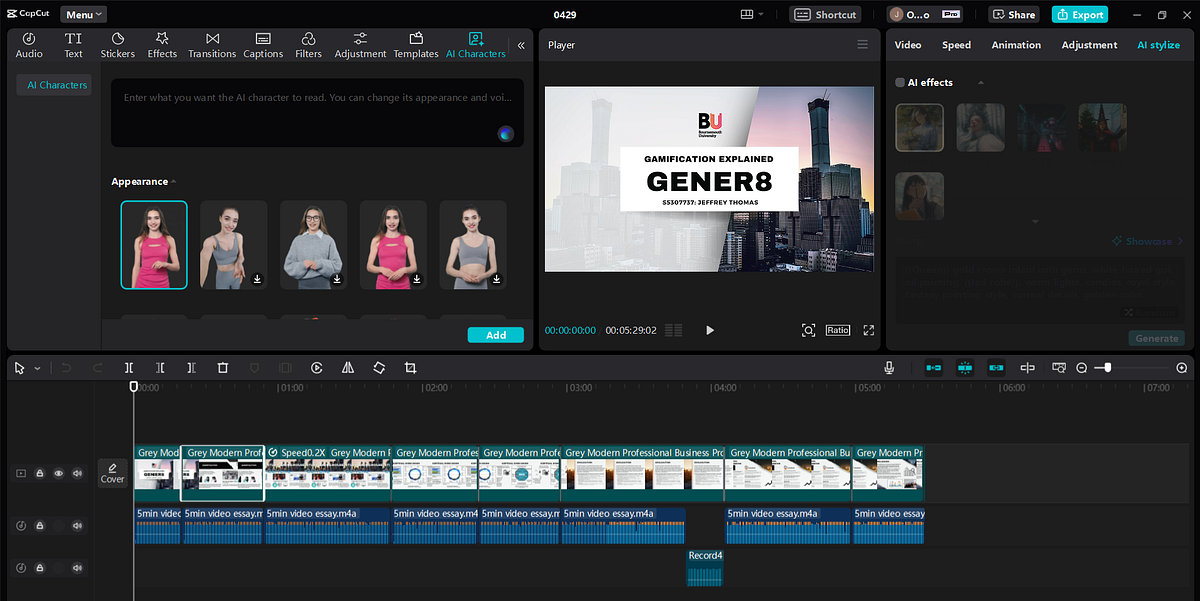Open the Menu dropdown in the top bar

[x=82, y=14]
